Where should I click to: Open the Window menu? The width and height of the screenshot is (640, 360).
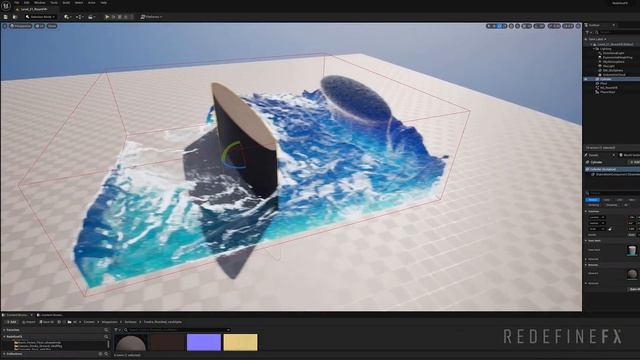pyautogui.click(x=40, y=2)
